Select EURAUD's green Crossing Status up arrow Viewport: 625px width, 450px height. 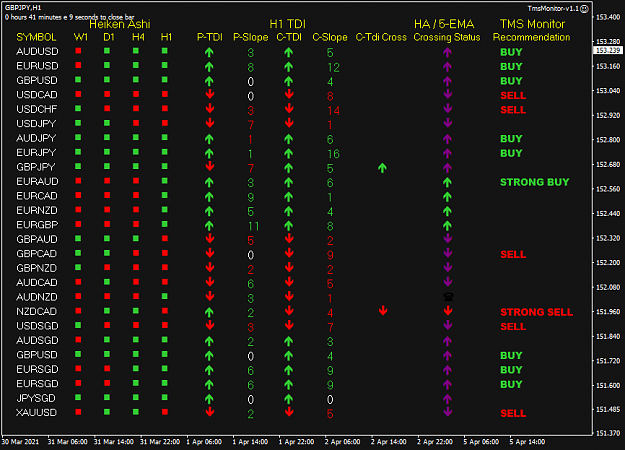[x=447, y=182]
